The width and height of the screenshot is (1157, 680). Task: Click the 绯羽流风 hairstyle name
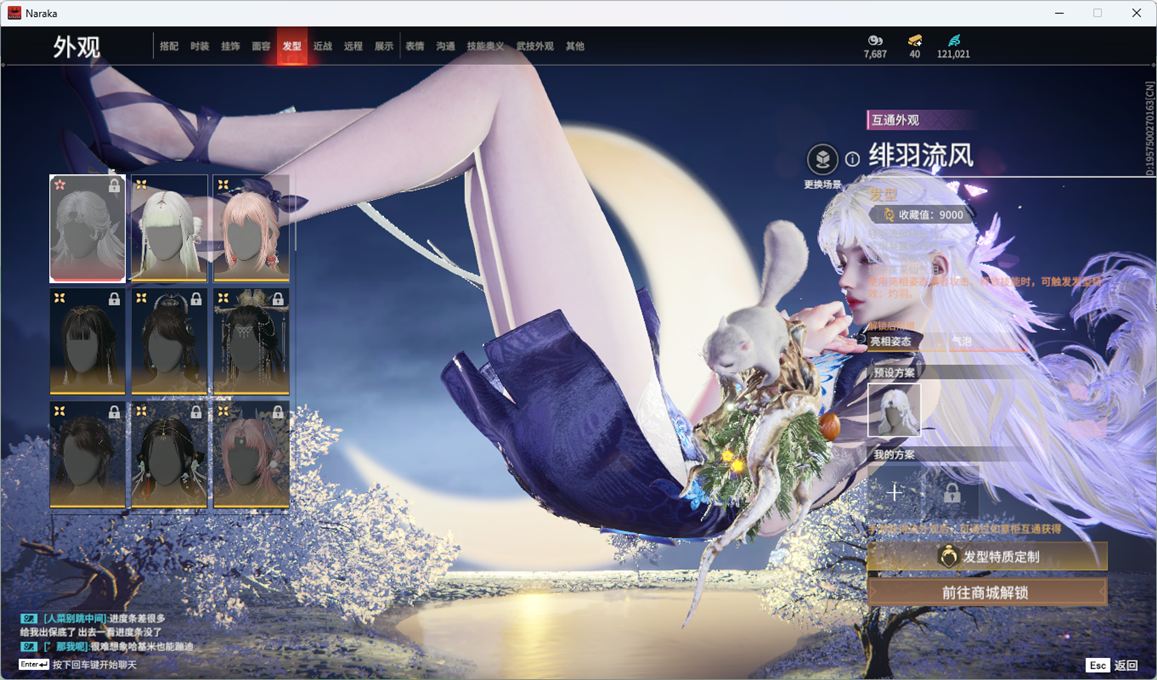(921, 156)
